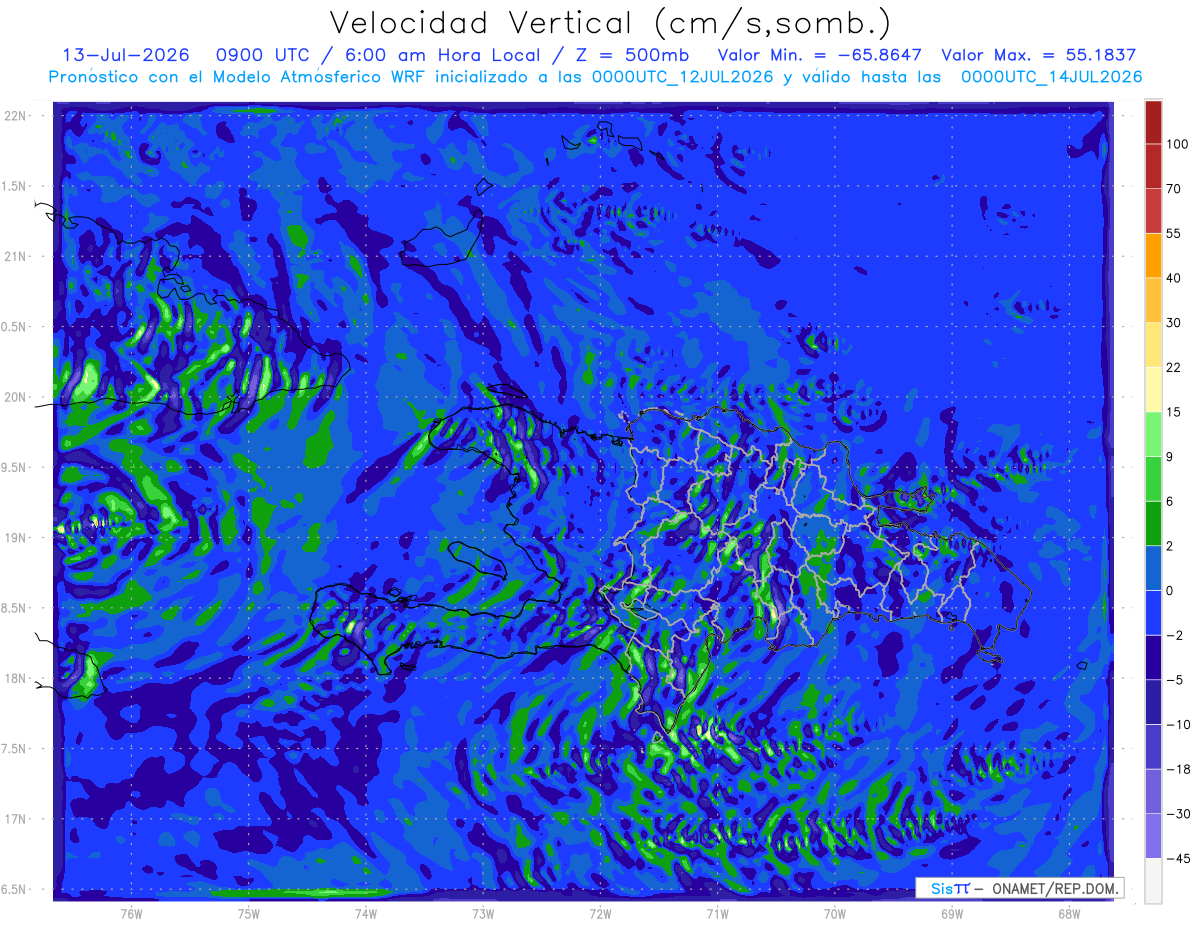Click the 8.5N latitude label
Image resolution: width=1200 pixels, height=927 pixels.
tap(15, 608)
